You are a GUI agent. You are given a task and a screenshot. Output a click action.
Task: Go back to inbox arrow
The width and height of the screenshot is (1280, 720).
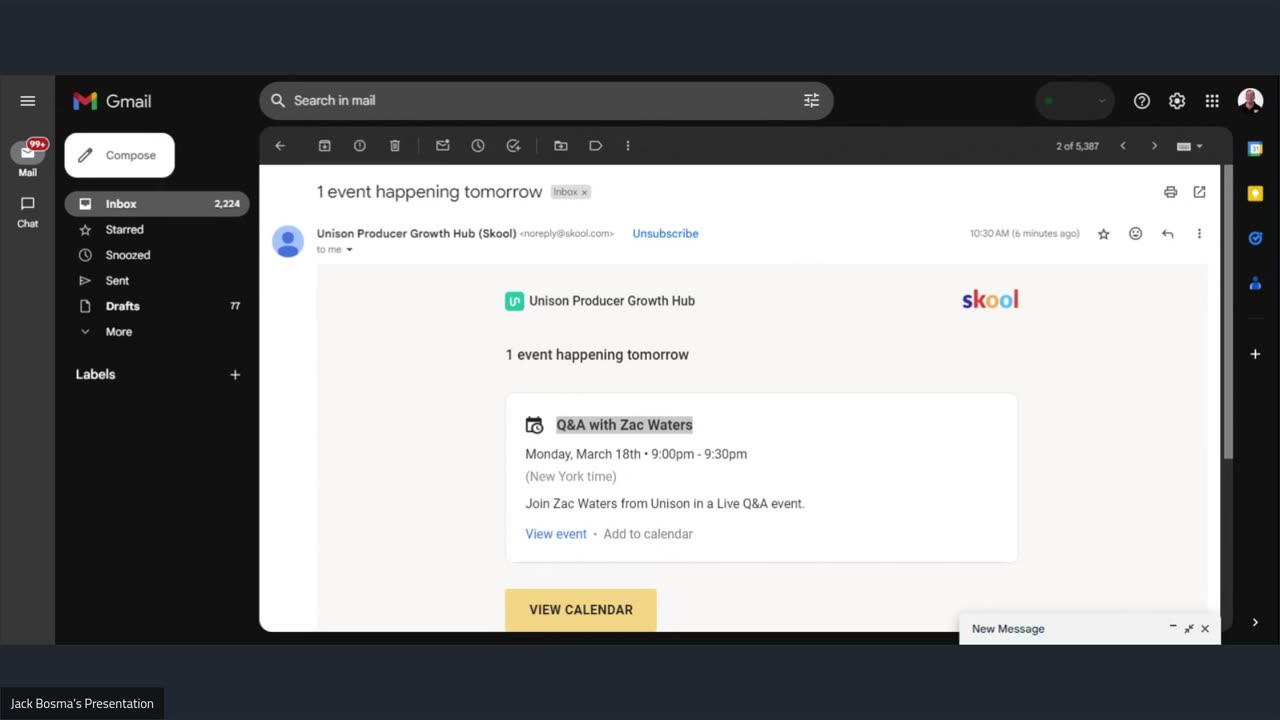coord(280,146)
